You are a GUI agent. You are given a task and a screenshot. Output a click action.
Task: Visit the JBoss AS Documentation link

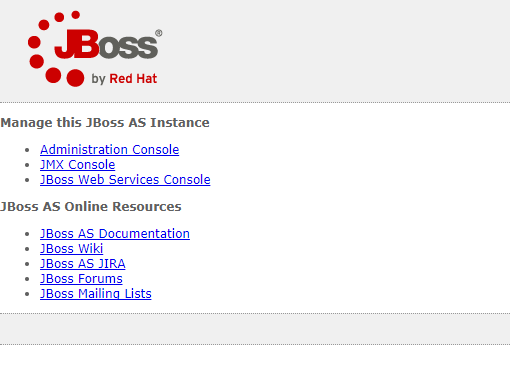tap(115, 234)
